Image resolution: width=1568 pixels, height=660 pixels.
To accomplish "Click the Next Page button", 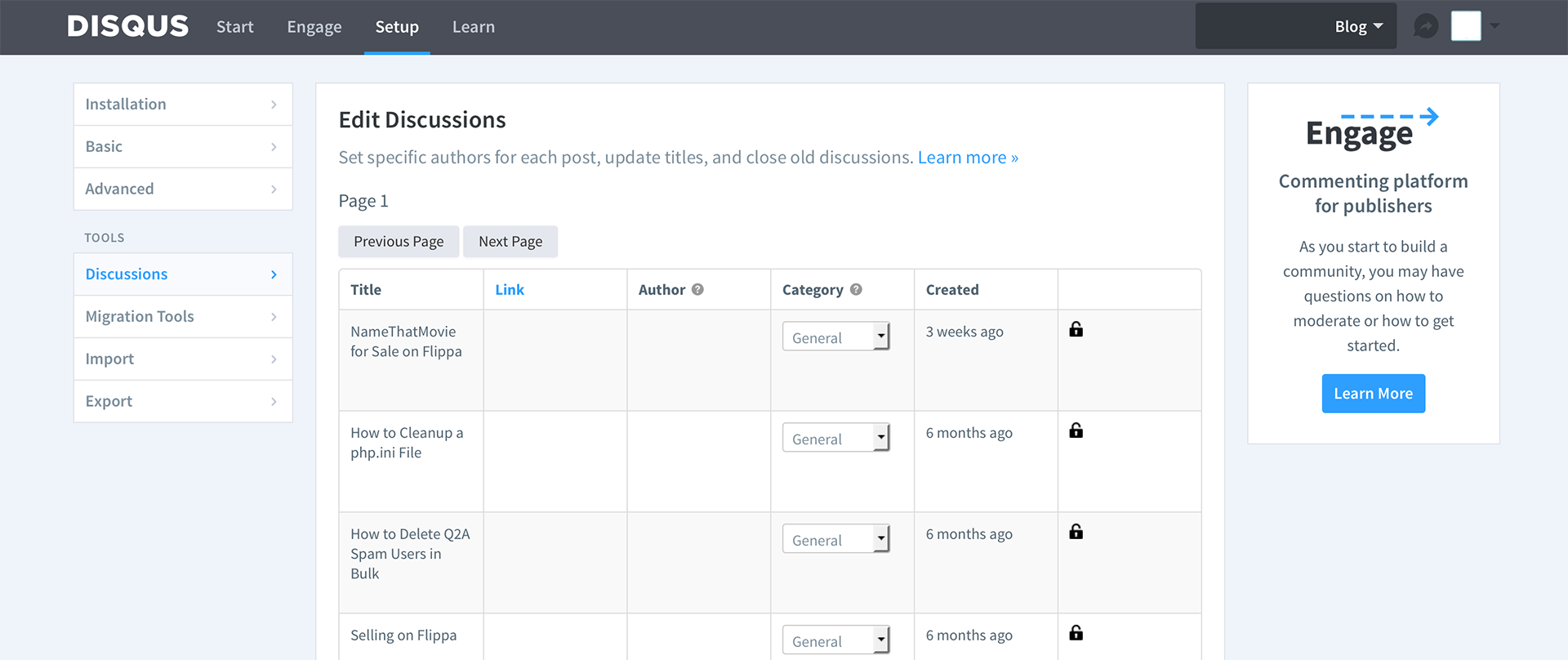I will click(x=510, y=242).
